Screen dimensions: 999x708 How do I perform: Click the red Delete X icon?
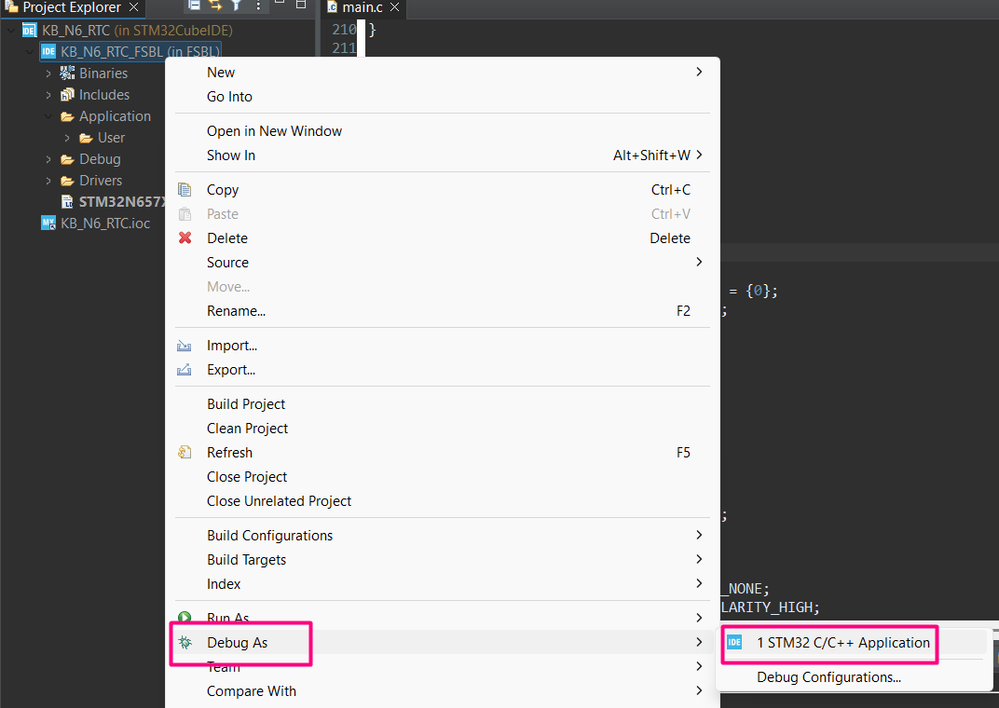[x=185, y=238]
